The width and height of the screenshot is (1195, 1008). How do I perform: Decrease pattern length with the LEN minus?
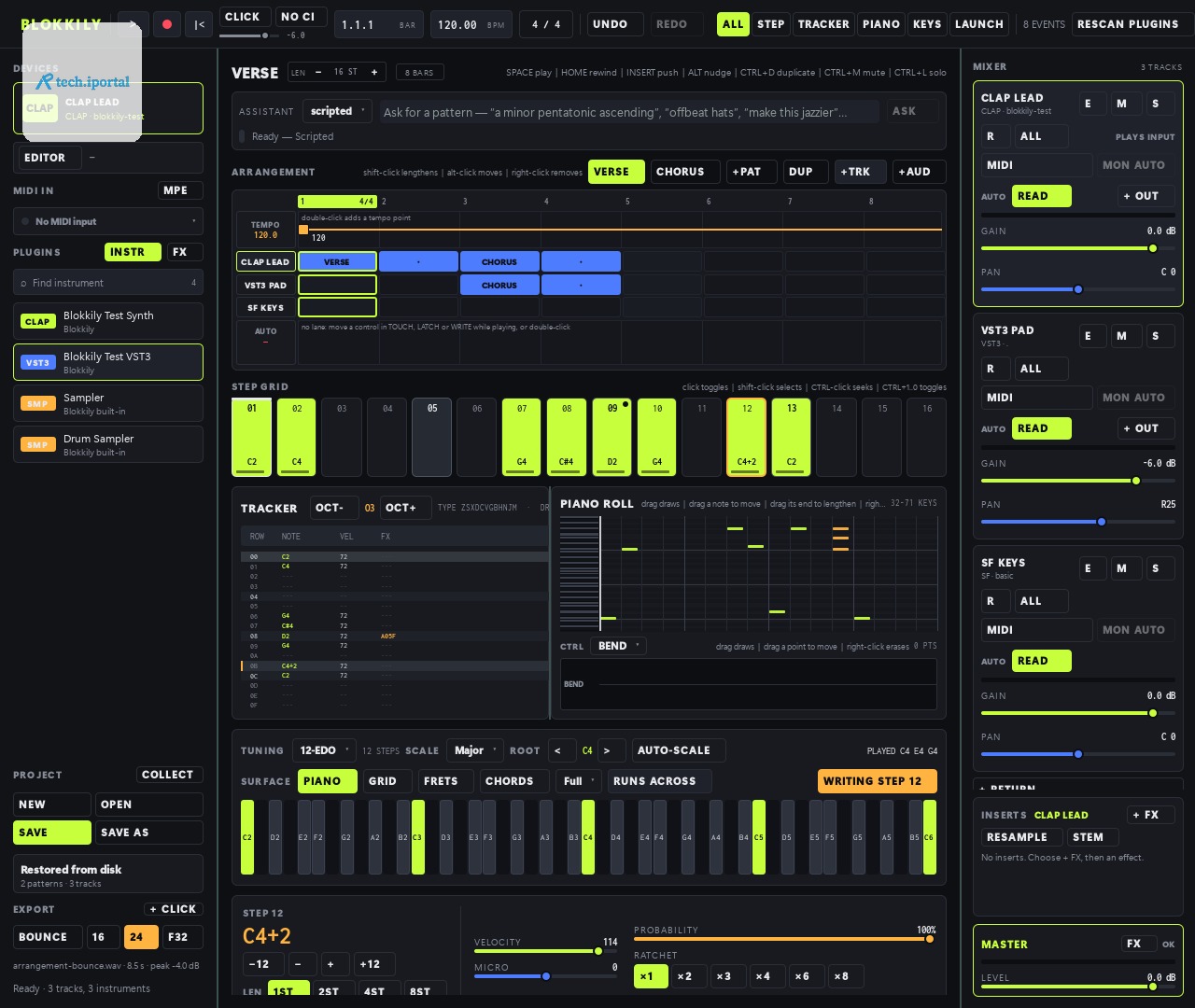(x=318, y=72)
